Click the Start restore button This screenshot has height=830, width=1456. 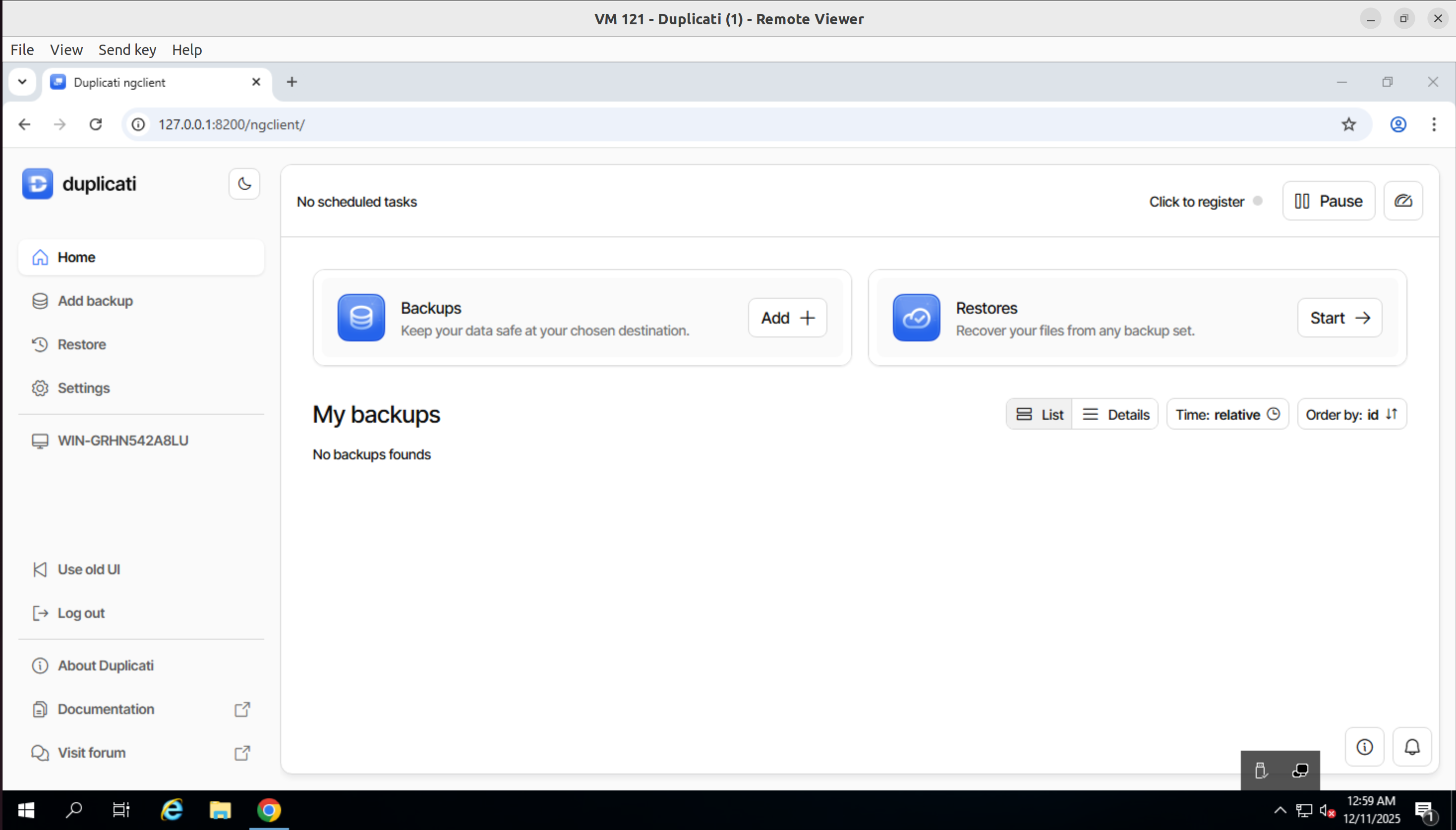(x=1339, y=318)
